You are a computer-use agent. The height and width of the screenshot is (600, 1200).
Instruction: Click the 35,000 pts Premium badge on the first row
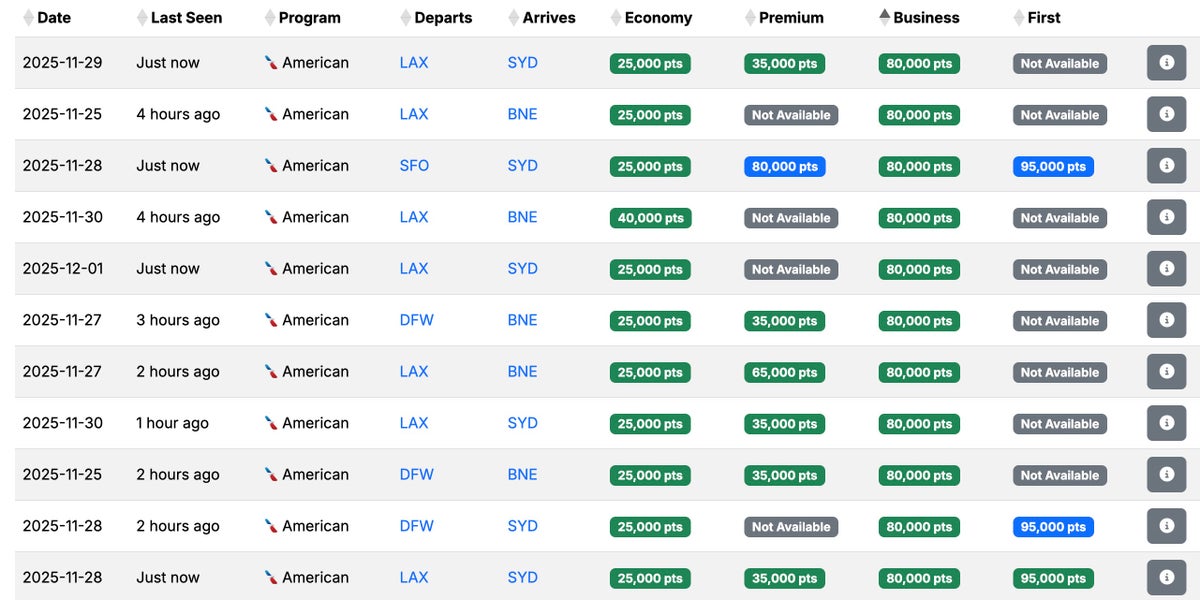click(x=784, y=62)
